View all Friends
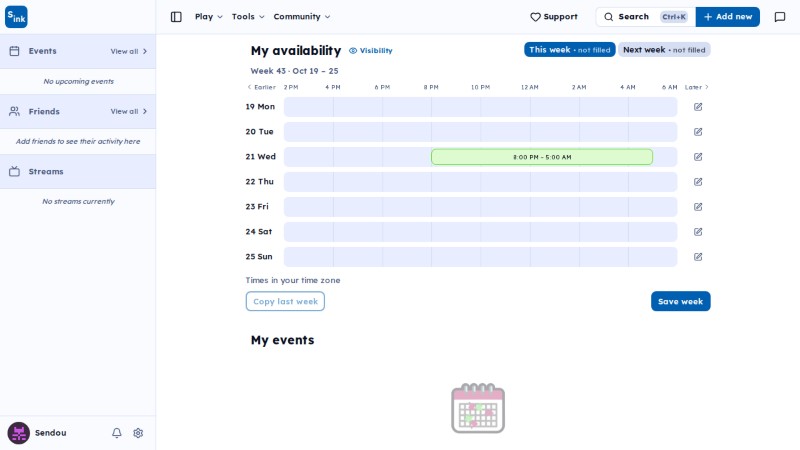 pyautogui.click(x=129, y=111)
